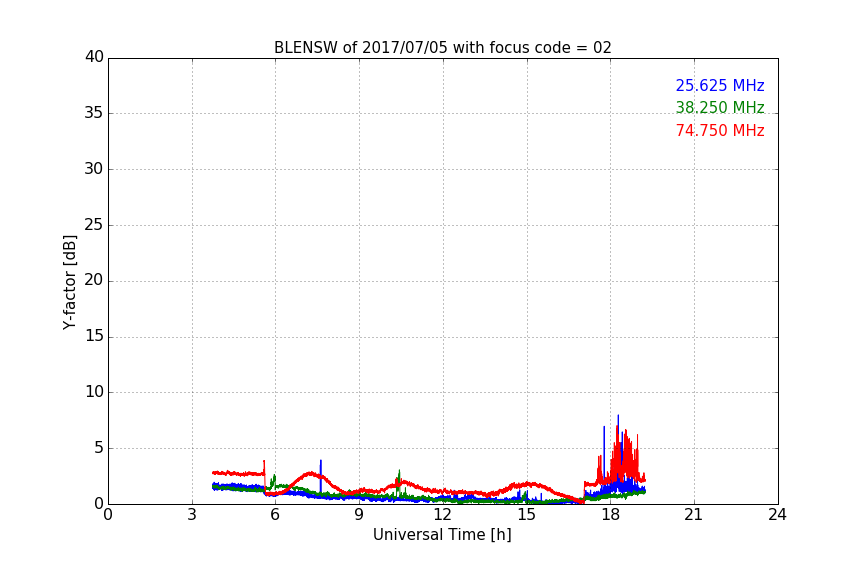Click the y-axis tick label '35'
864x576 pixels.
point(94,113)
